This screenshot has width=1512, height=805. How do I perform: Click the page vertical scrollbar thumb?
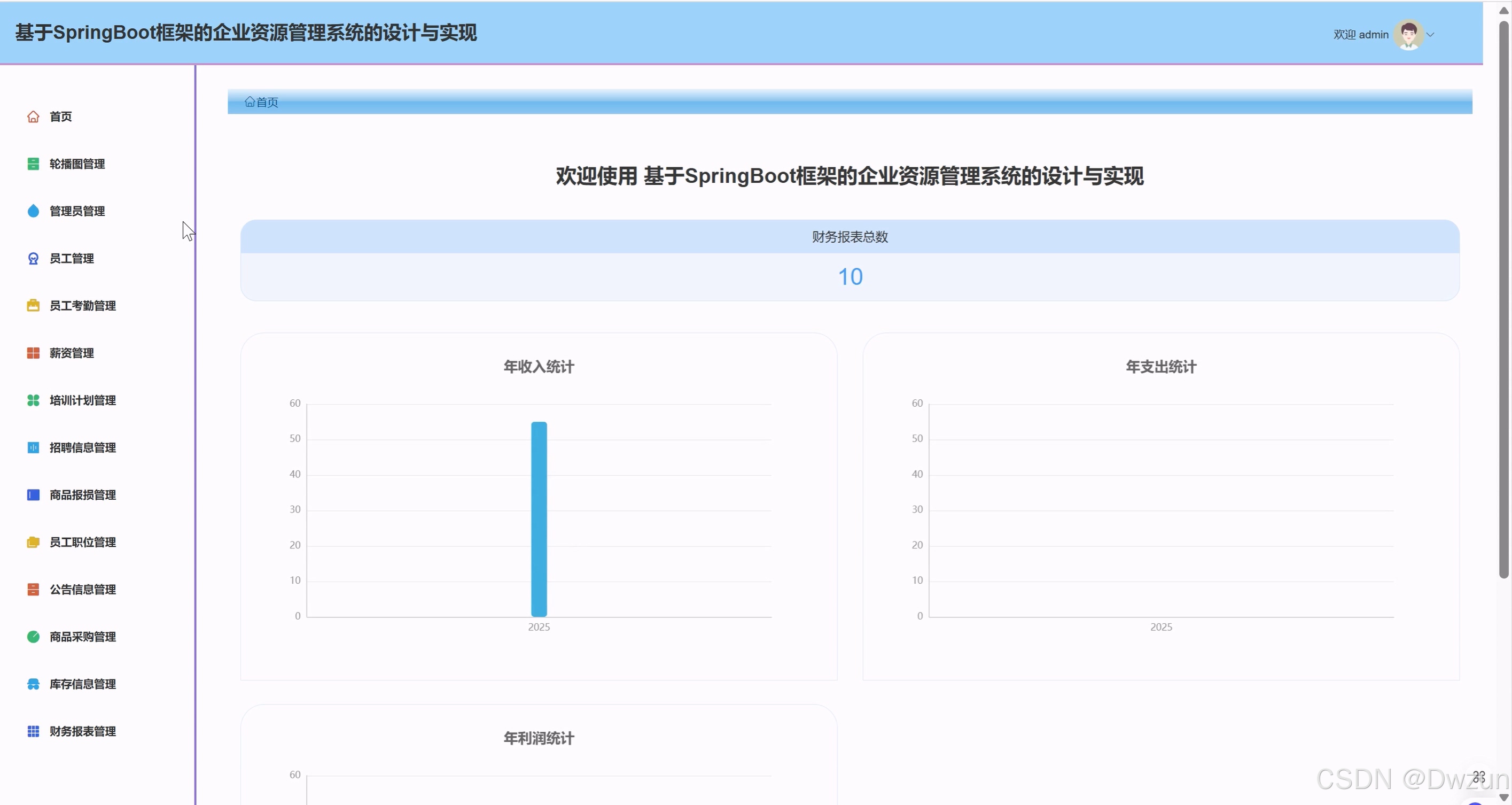(1504, 299)
